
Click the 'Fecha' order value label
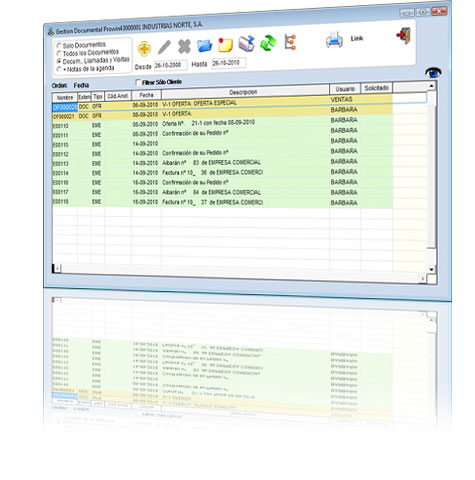point(81,85)
